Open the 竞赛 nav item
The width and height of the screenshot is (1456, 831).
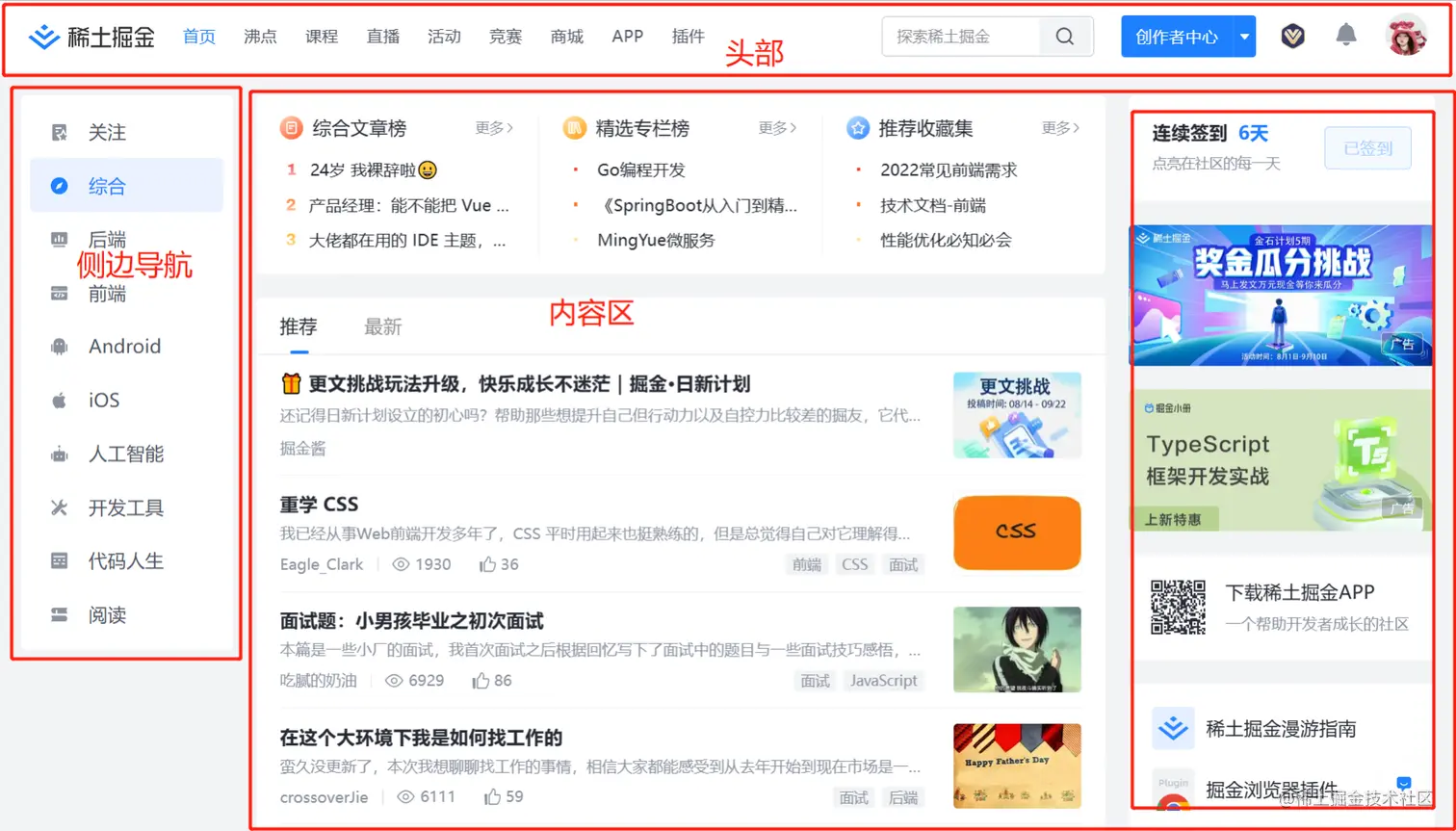tap(506, 37)
